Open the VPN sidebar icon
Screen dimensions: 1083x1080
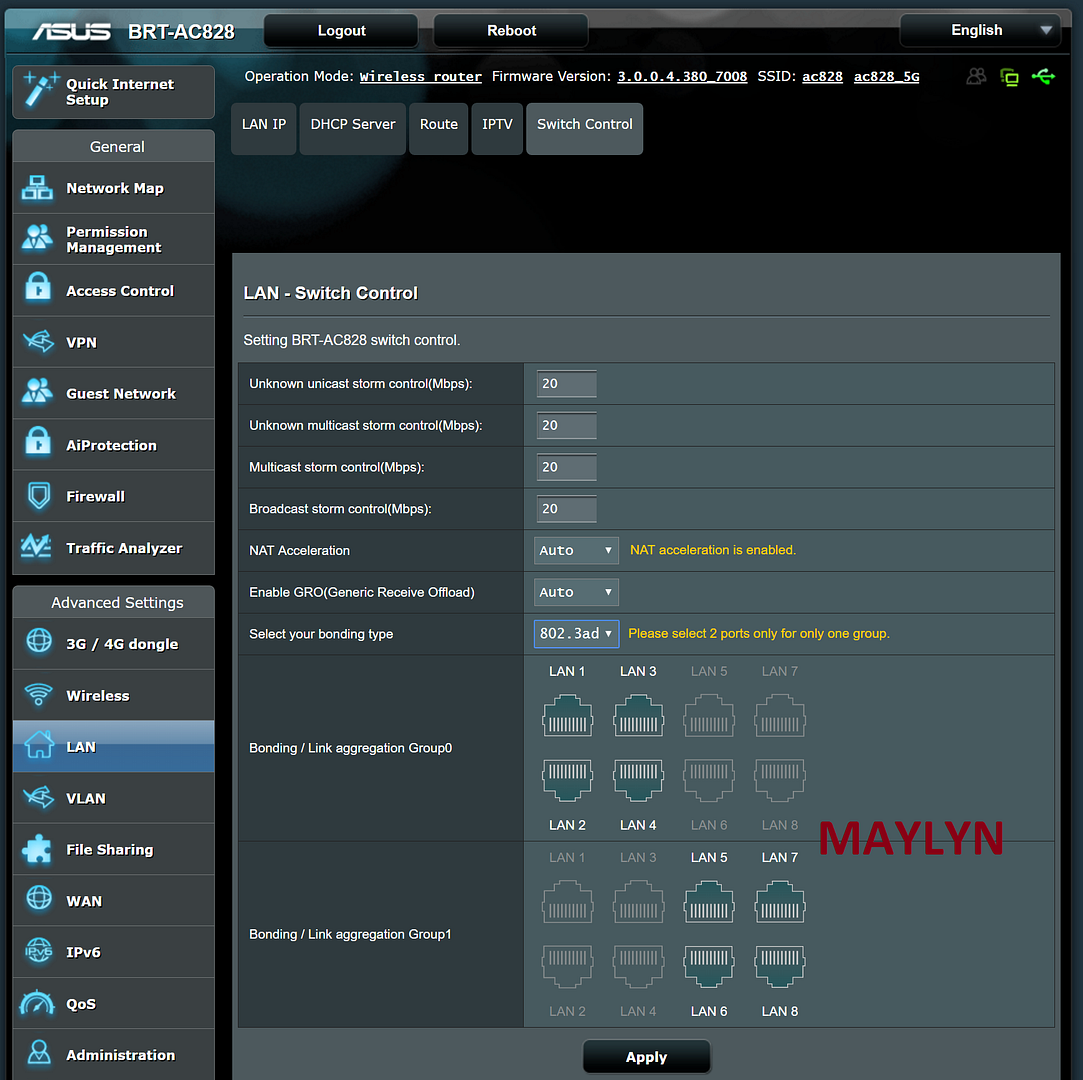(x=38, y=341)
